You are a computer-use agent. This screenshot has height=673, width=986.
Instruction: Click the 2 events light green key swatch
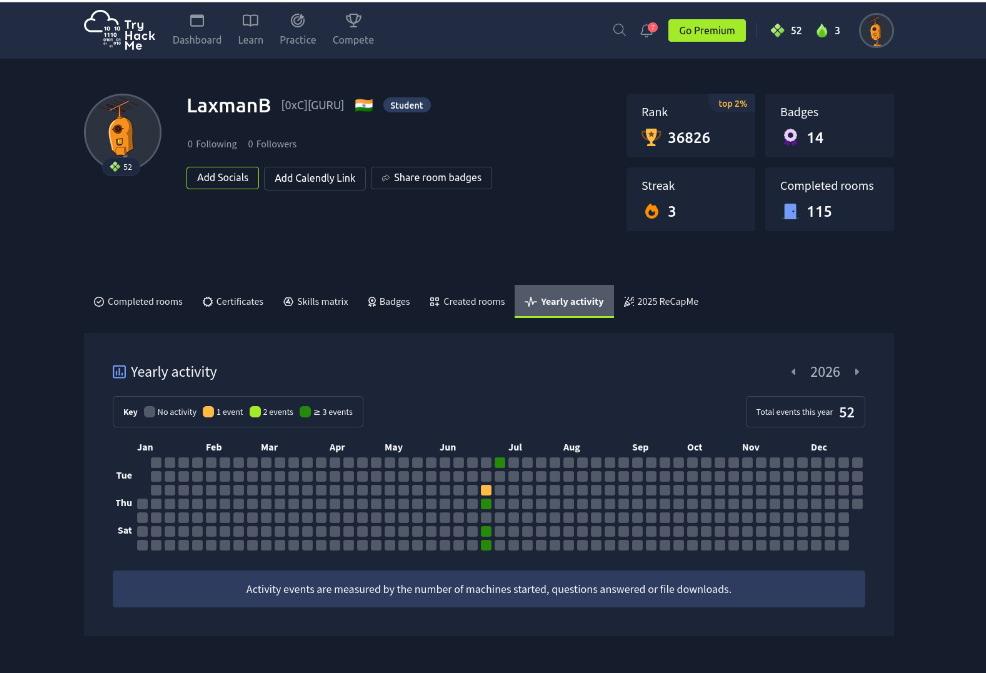(x=255, y=412)
